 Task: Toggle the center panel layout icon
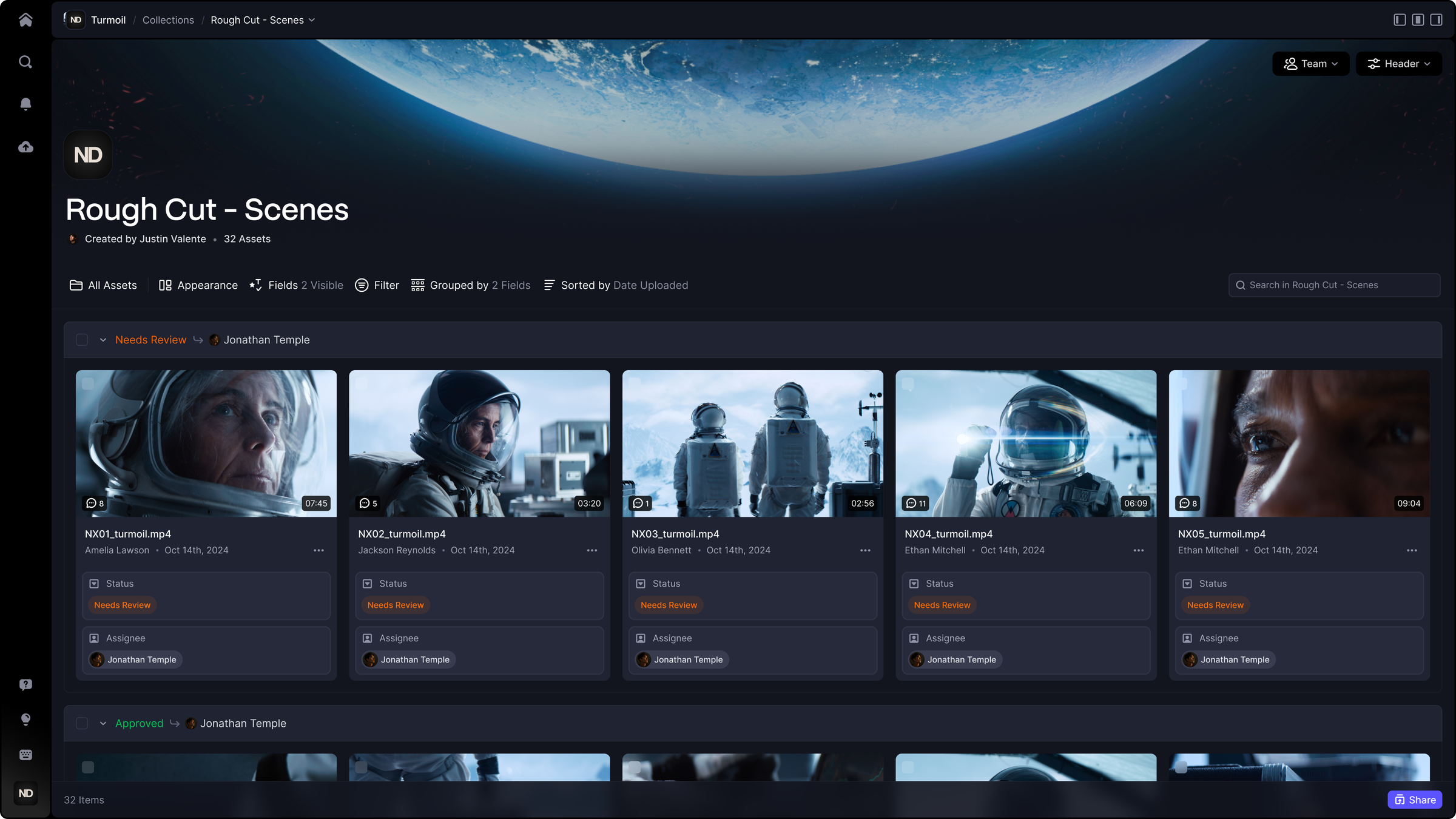(1418, 20)
